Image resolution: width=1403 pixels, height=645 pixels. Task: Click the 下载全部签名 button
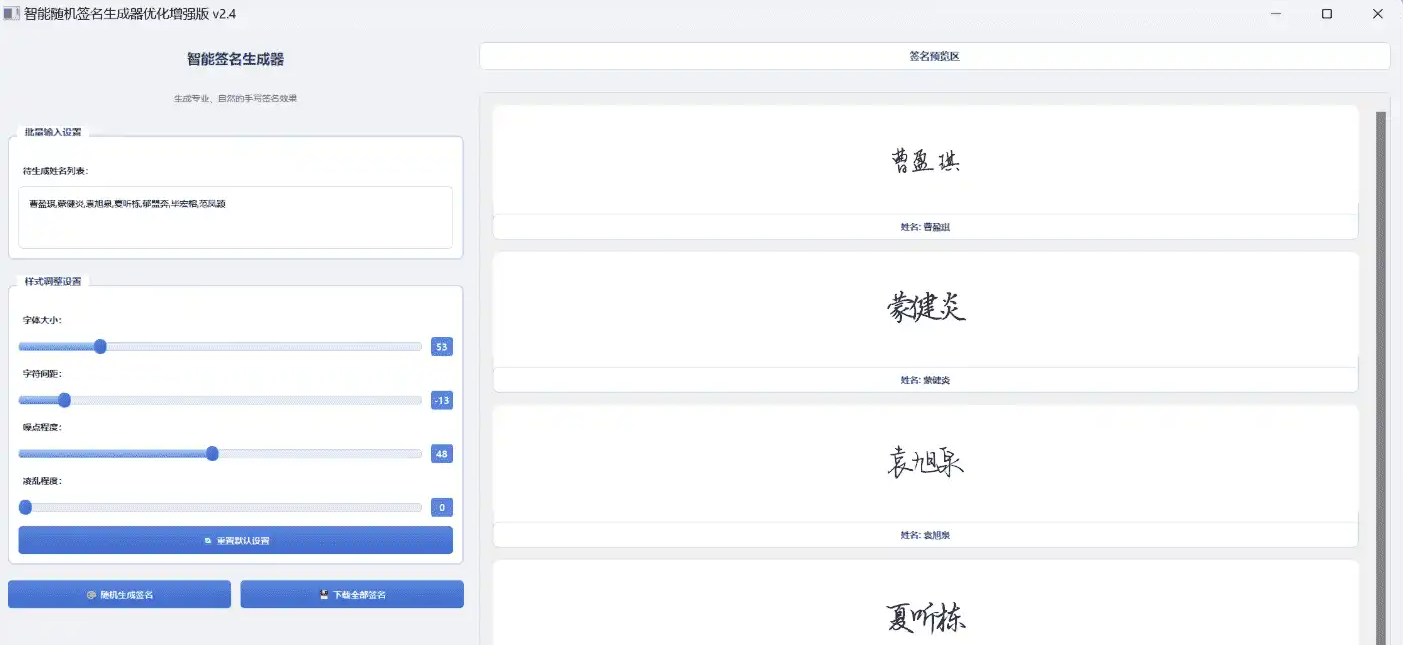(352, 595)
